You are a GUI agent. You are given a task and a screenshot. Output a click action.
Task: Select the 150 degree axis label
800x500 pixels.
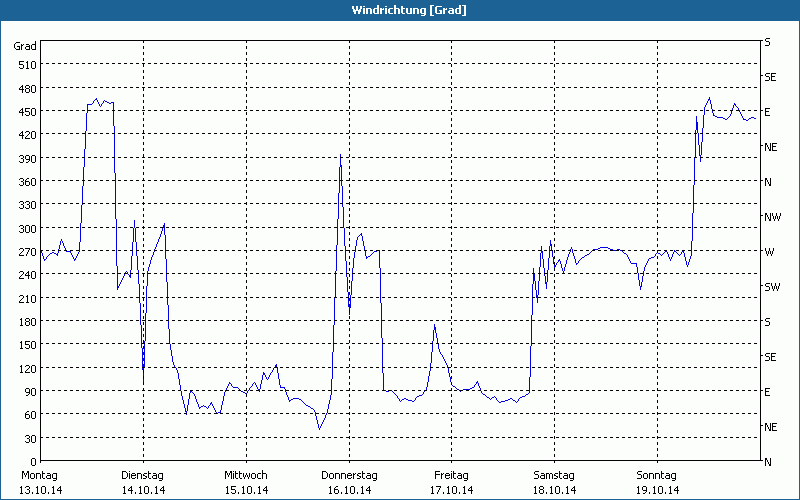click(28, 345)
